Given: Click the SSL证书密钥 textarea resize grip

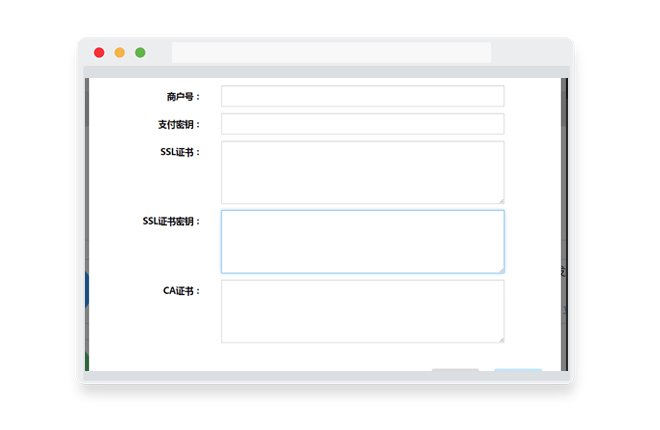Looking at the screenshot, I should (x=500, y=268).
